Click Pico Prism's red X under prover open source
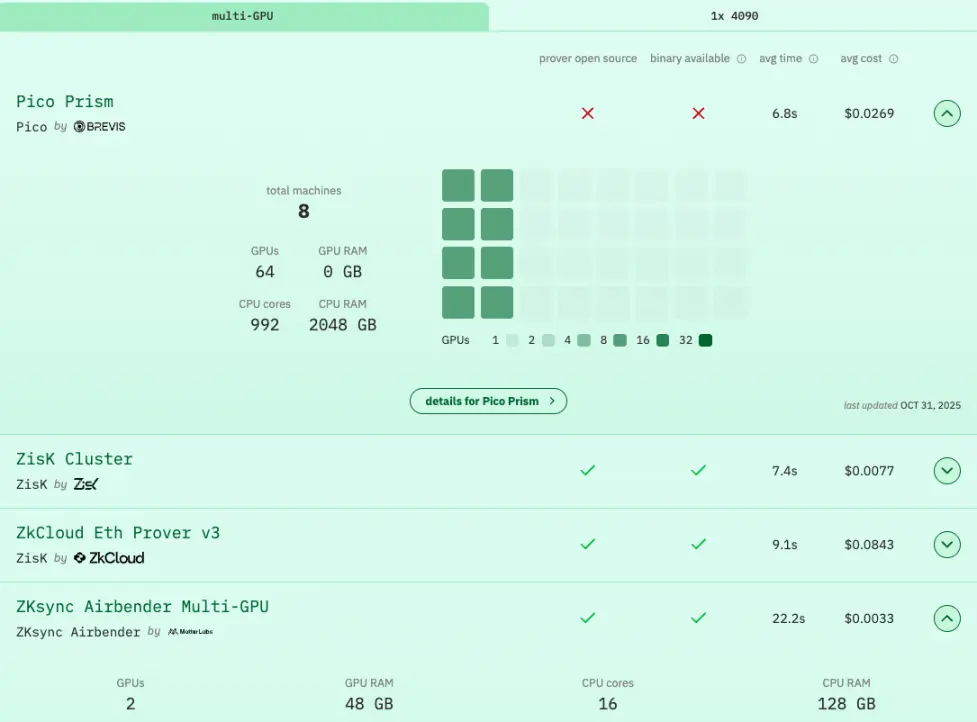This screenshot has height=722, width=977. pyautogui.click(x=588, y=114)
